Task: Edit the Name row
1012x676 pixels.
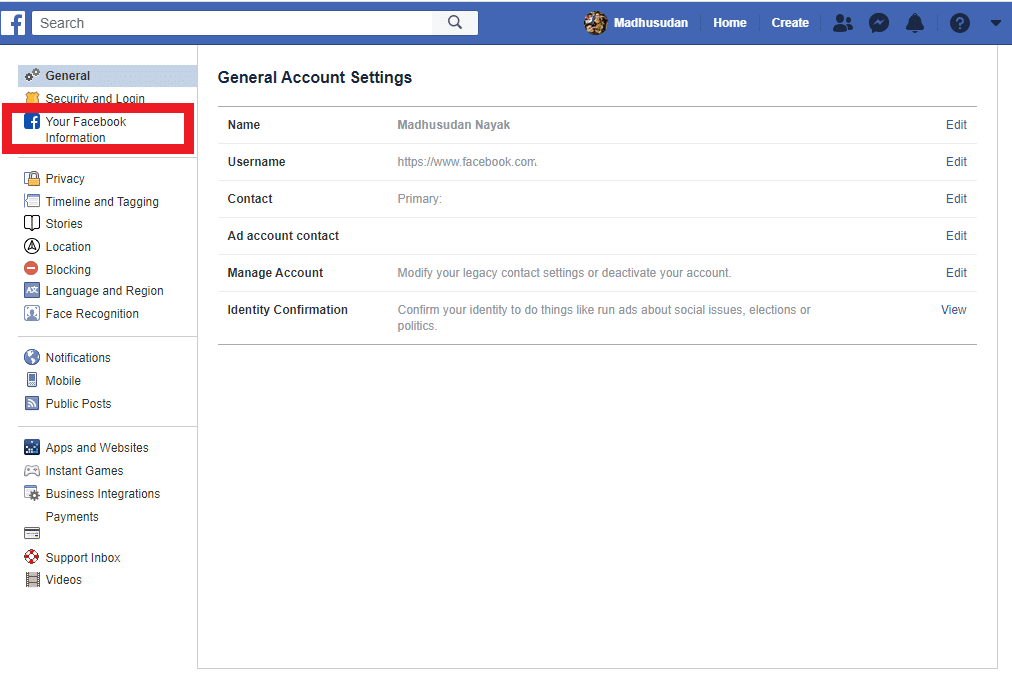Action: (x=956, y=125)
